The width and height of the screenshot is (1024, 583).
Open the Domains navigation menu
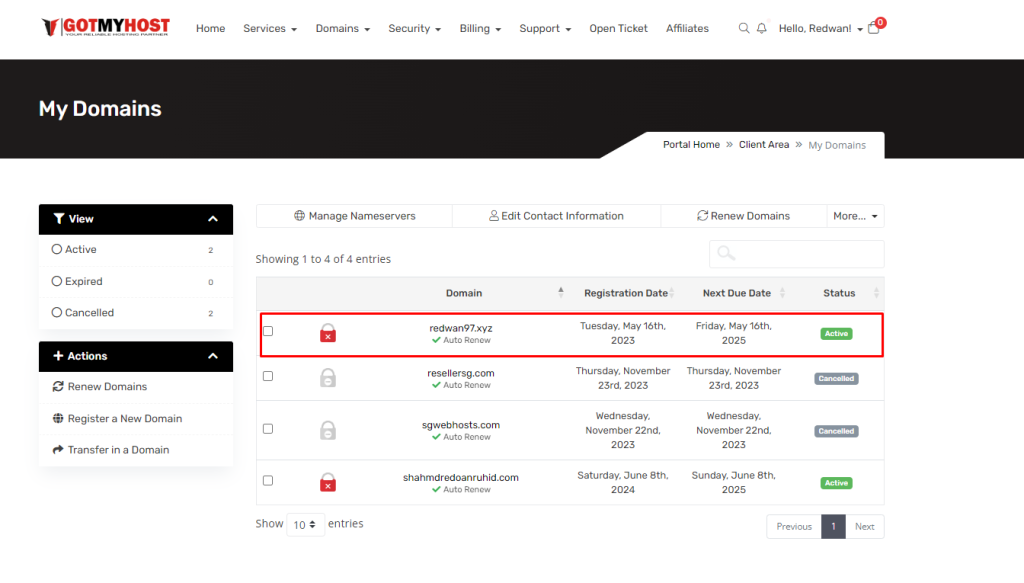343,29
